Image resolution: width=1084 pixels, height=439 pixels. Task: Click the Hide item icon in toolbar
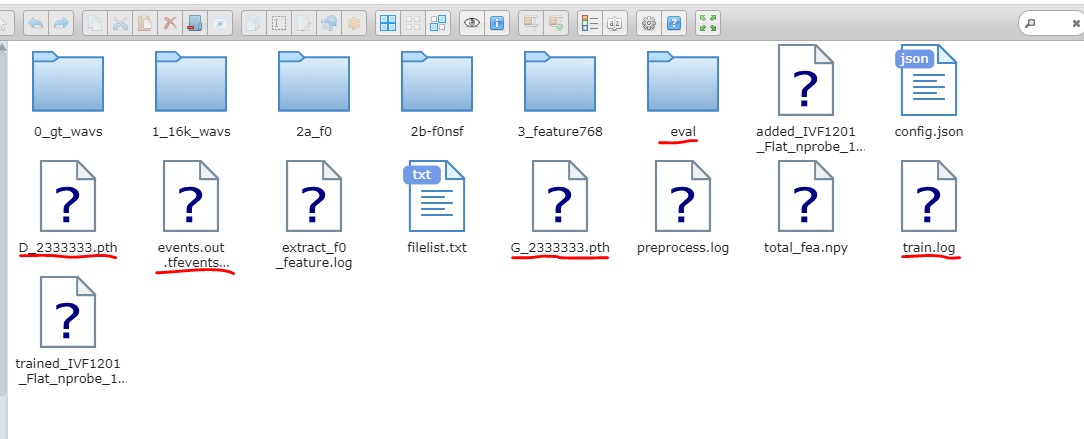click(220, 24)
